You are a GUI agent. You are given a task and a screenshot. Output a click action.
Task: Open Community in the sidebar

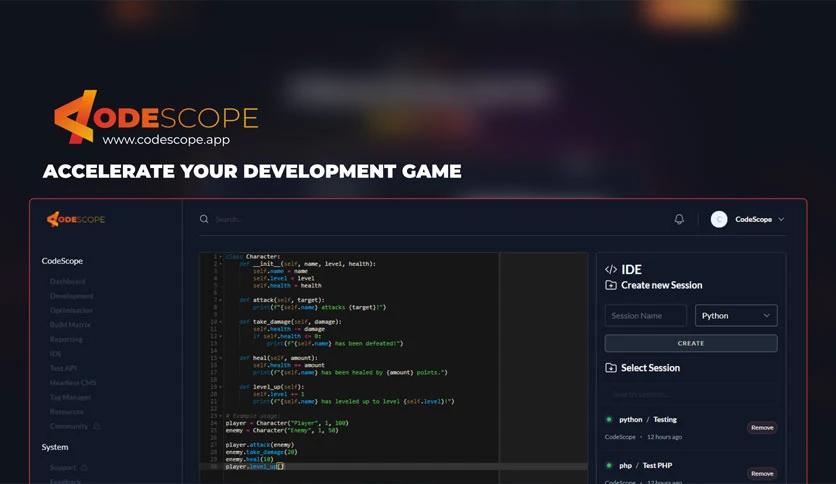[69, 426]
